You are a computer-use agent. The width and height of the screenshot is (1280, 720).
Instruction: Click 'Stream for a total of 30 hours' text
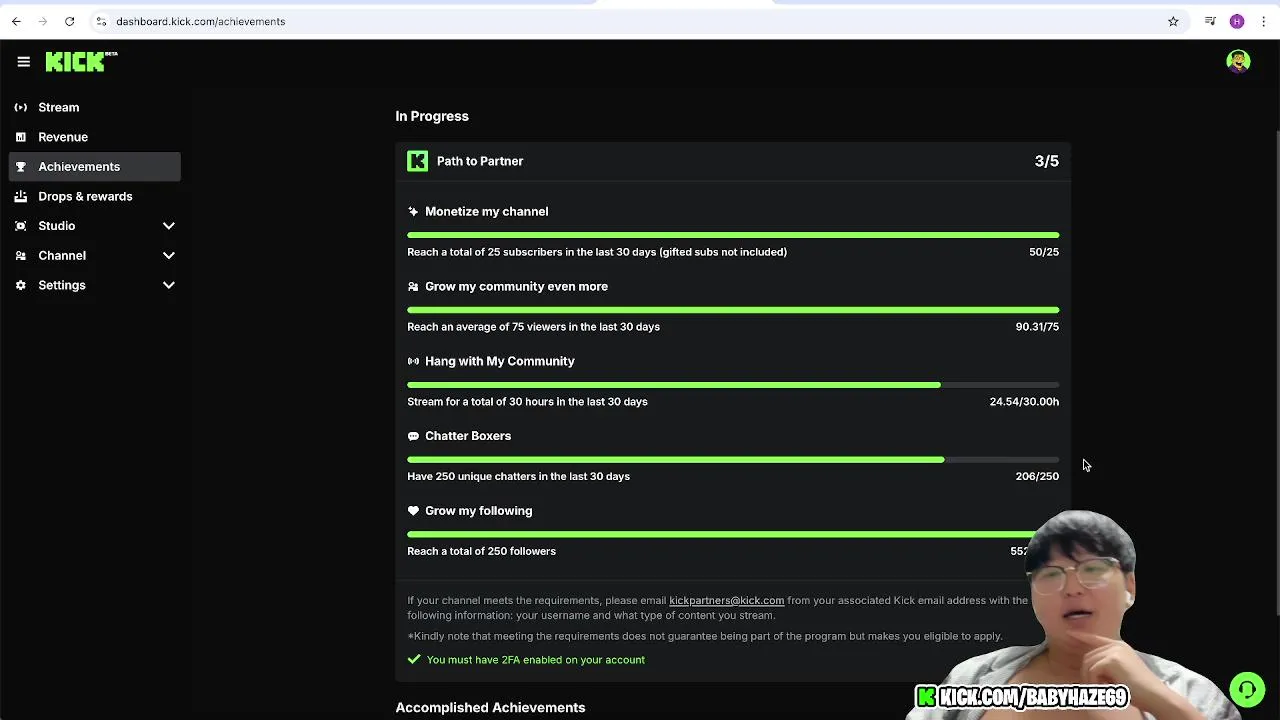coord(527,402)
